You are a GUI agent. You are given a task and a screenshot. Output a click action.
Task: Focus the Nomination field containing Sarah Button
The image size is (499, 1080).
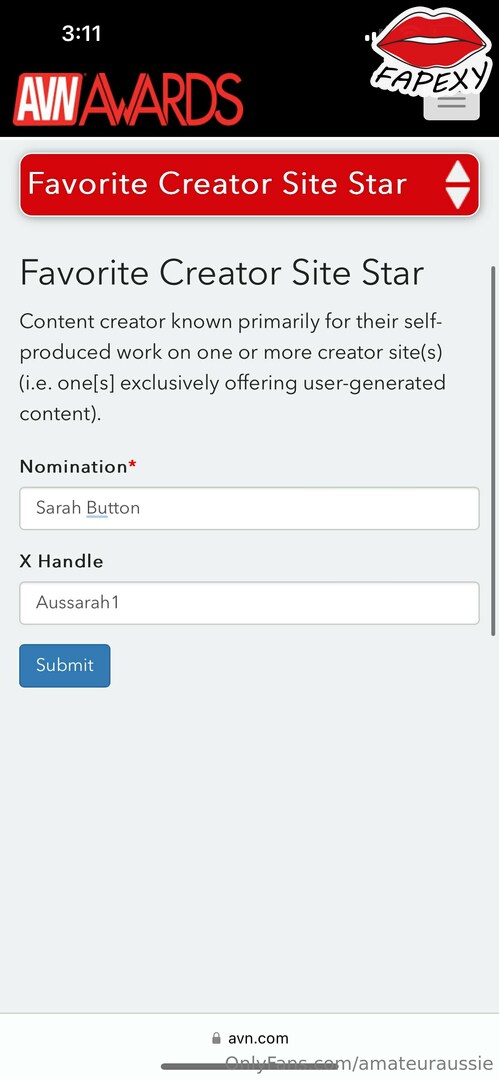click(x=250, y=508)
